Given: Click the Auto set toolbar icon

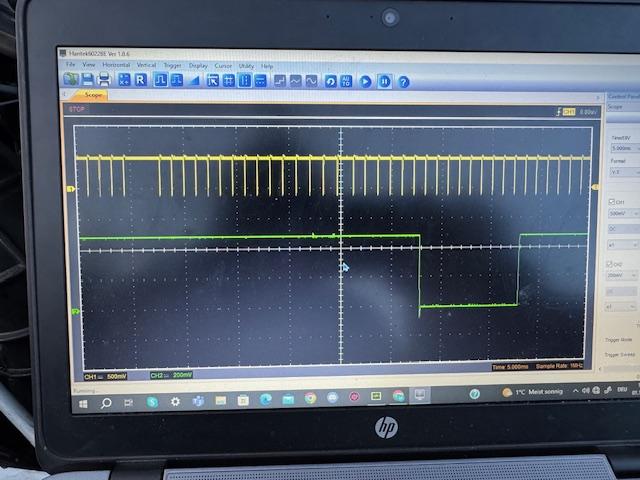Looking at the screenshot, I should [346, 81].
